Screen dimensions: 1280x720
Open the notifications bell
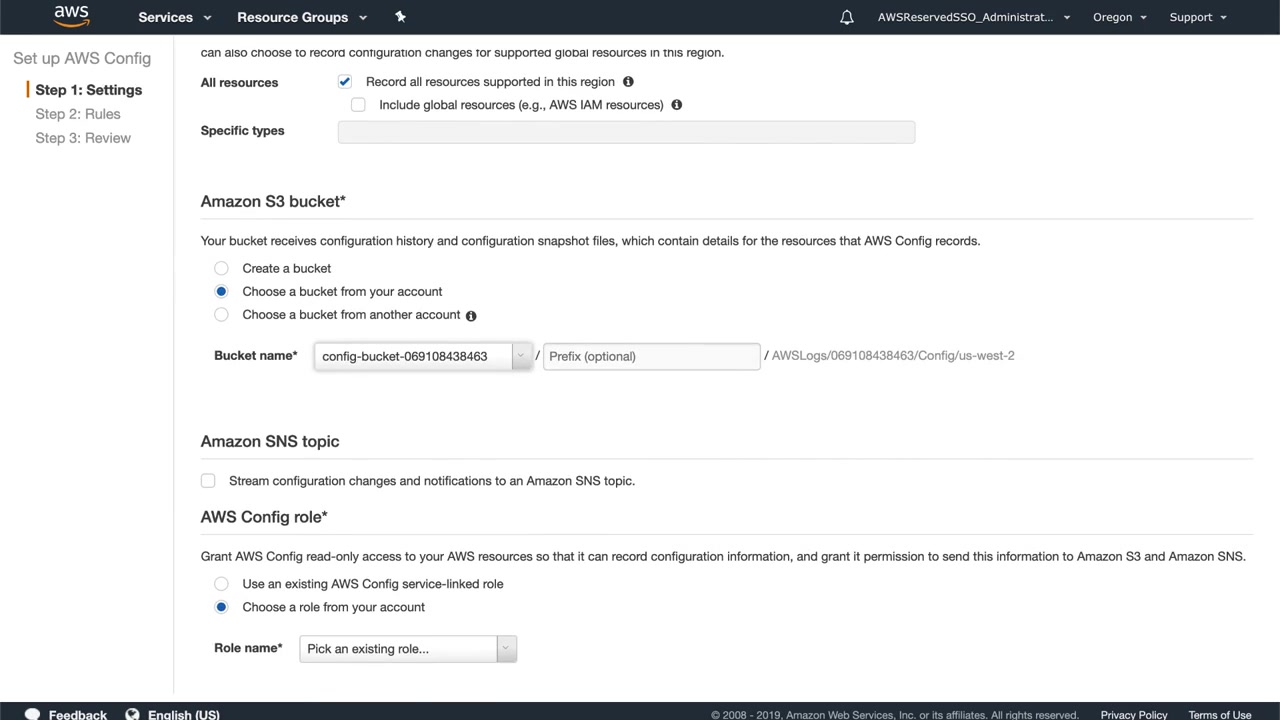[x=847, y=17]
